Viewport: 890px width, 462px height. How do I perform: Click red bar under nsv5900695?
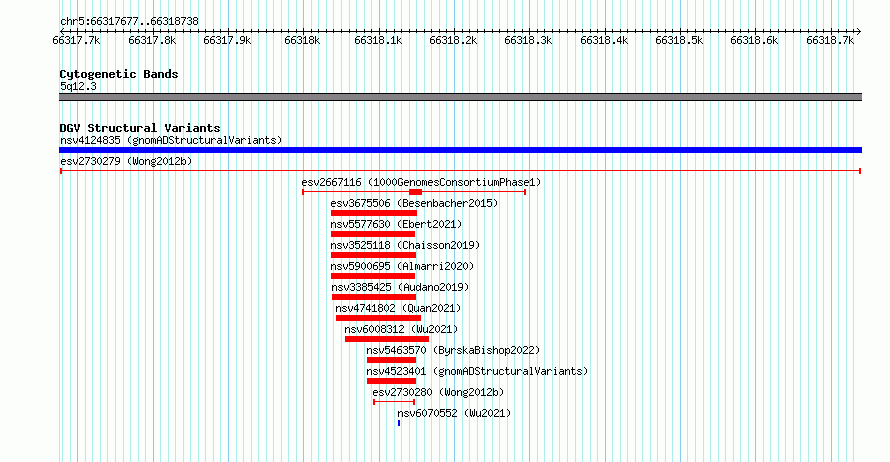(x=373, y=276)
